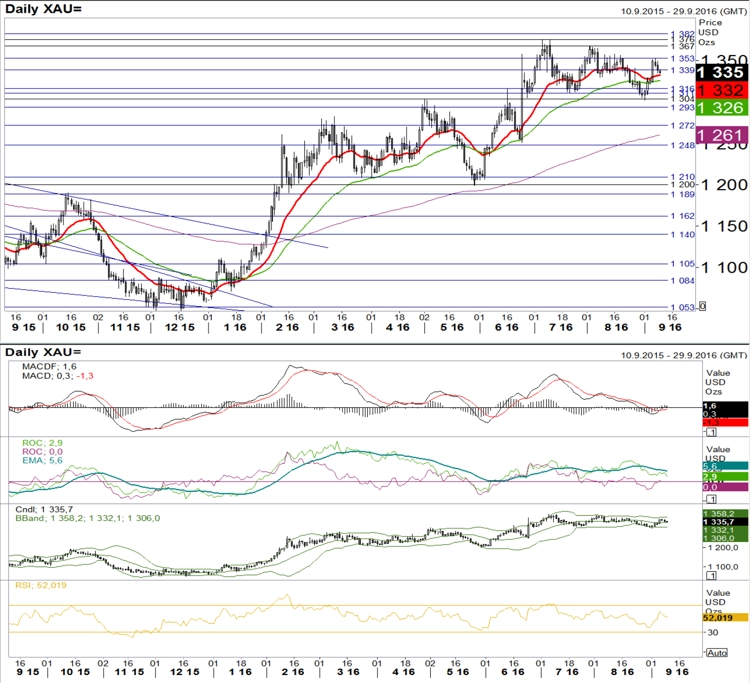Click the lower Daily XAU= indicator title

(x=44, y=352)
